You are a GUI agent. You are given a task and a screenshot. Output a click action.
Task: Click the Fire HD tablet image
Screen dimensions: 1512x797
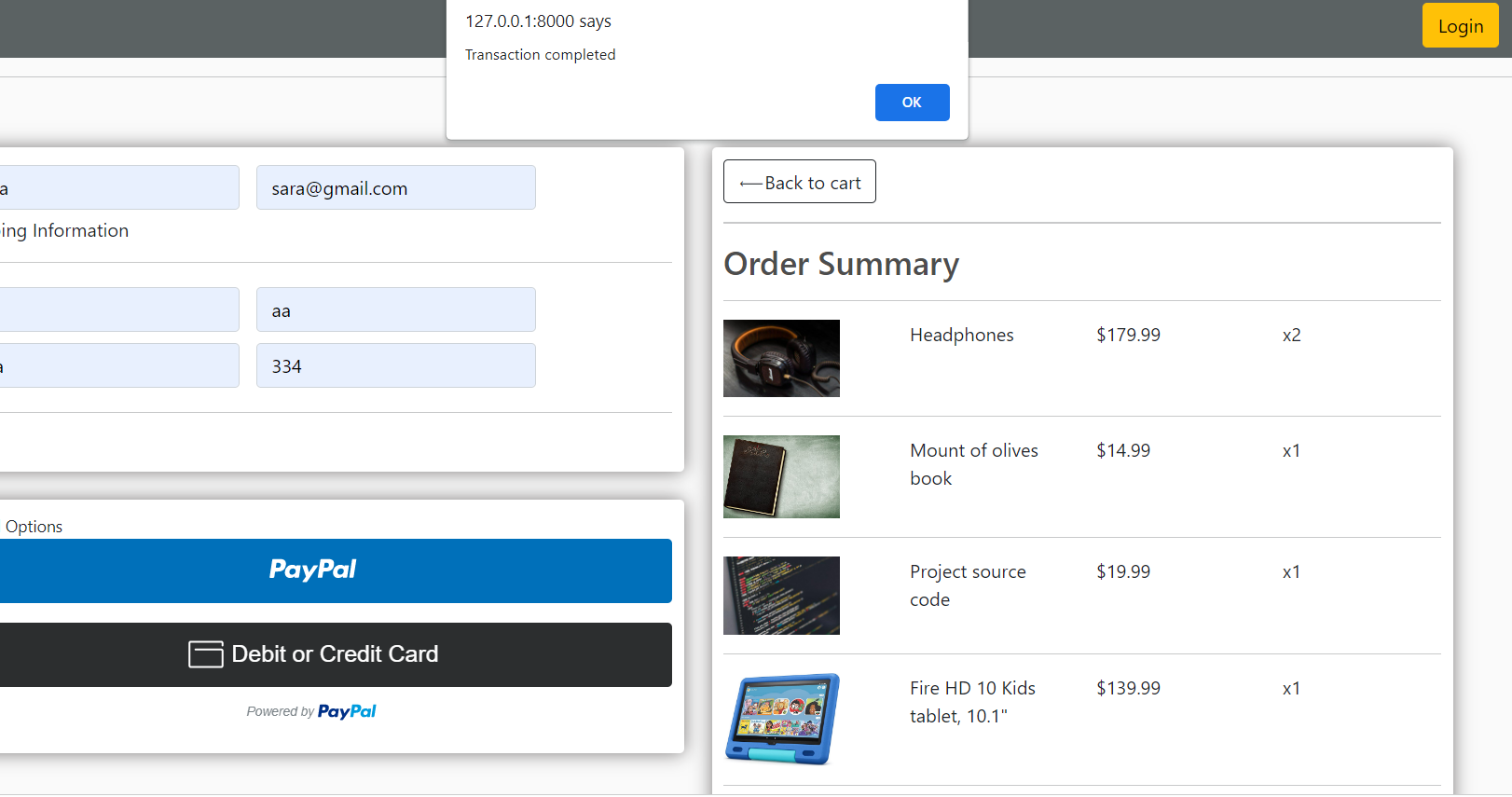point(781,719)
